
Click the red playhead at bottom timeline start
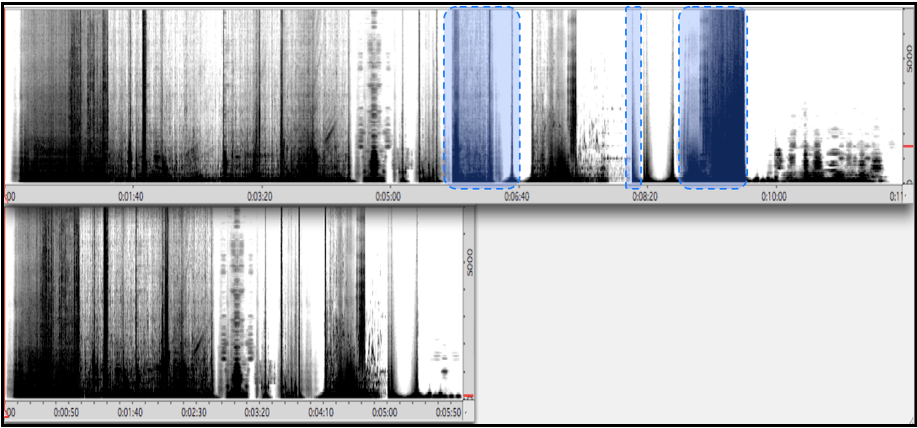click(x=6, y=410)
